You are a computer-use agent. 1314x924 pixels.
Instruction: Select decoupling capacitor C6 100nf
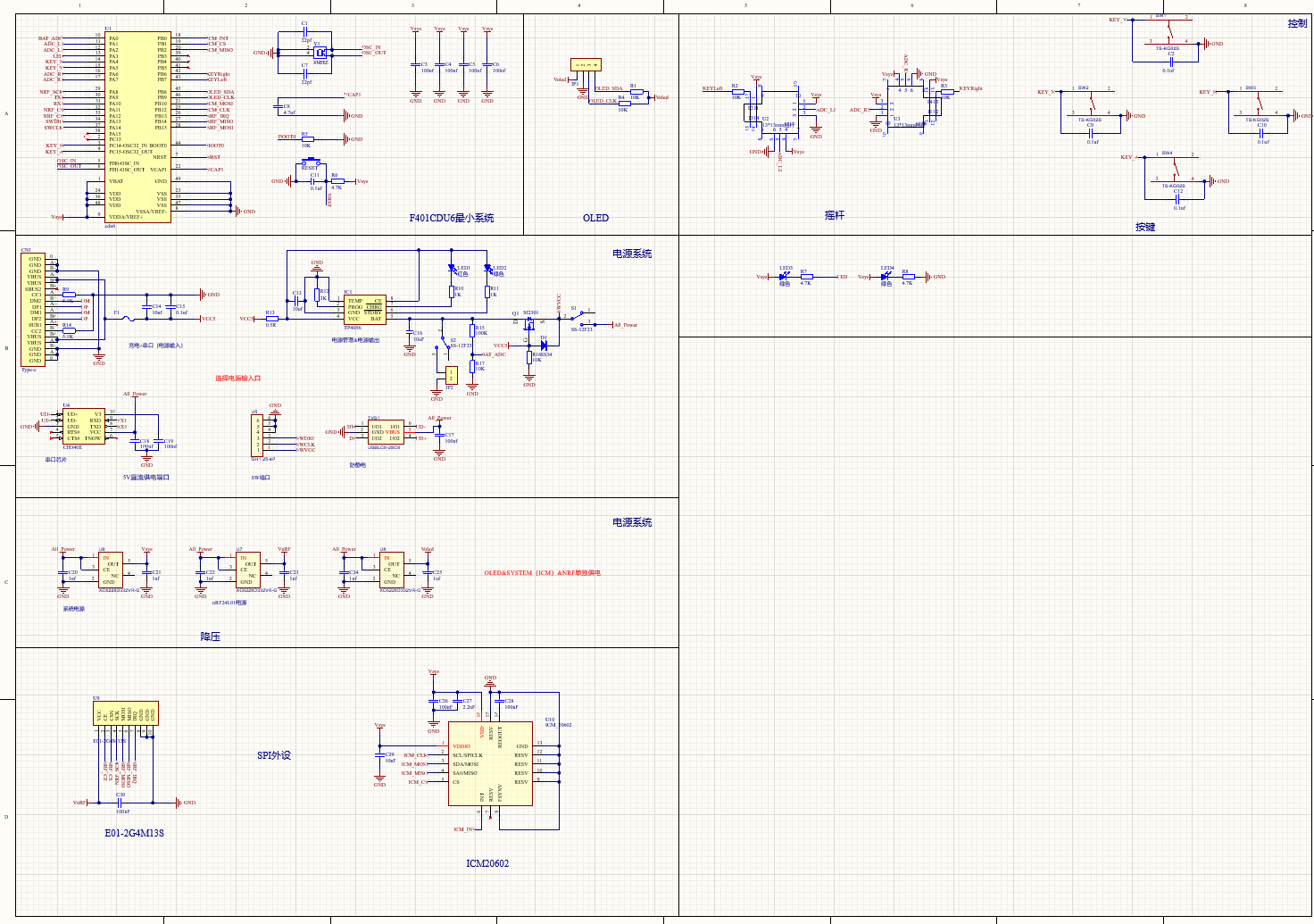(x=487, y=64)
